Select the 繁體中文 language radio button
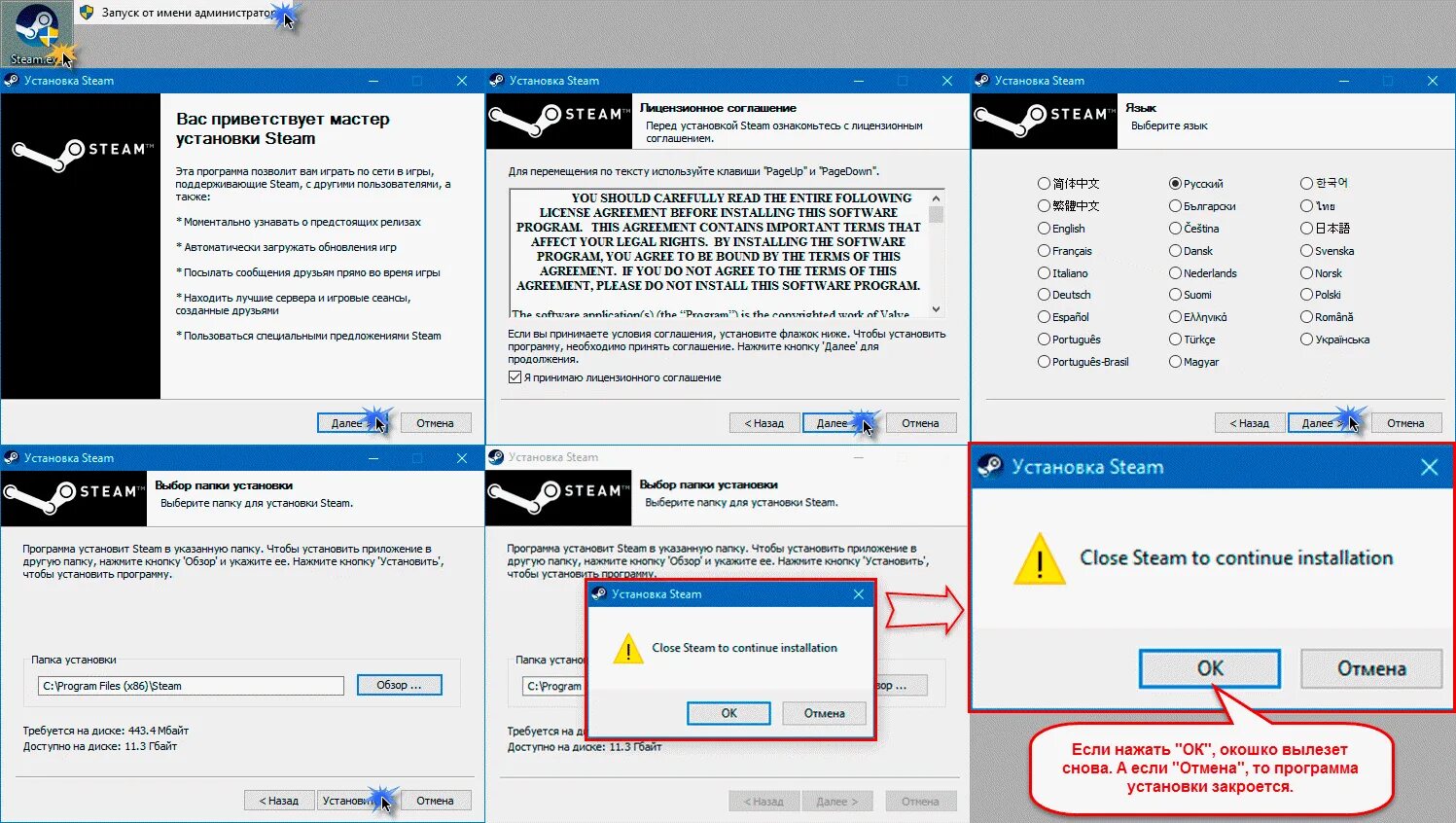This screenshot has width=1456, height=823. click(1044, 206)
